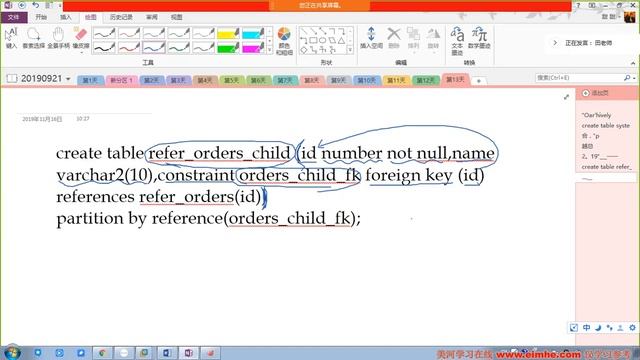Click Insert Space tool
Viewport: 640px width, 360px height.
tap(371, 38)
